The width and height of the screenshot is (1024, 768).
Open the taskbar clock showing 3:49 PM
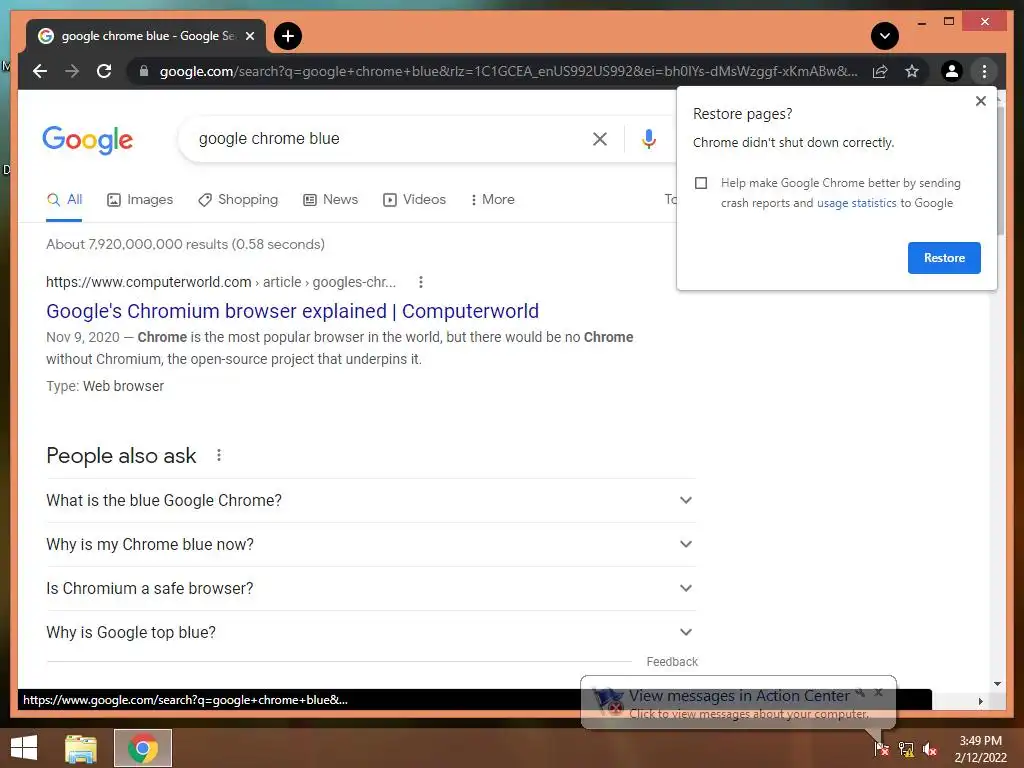coord(980,748)
